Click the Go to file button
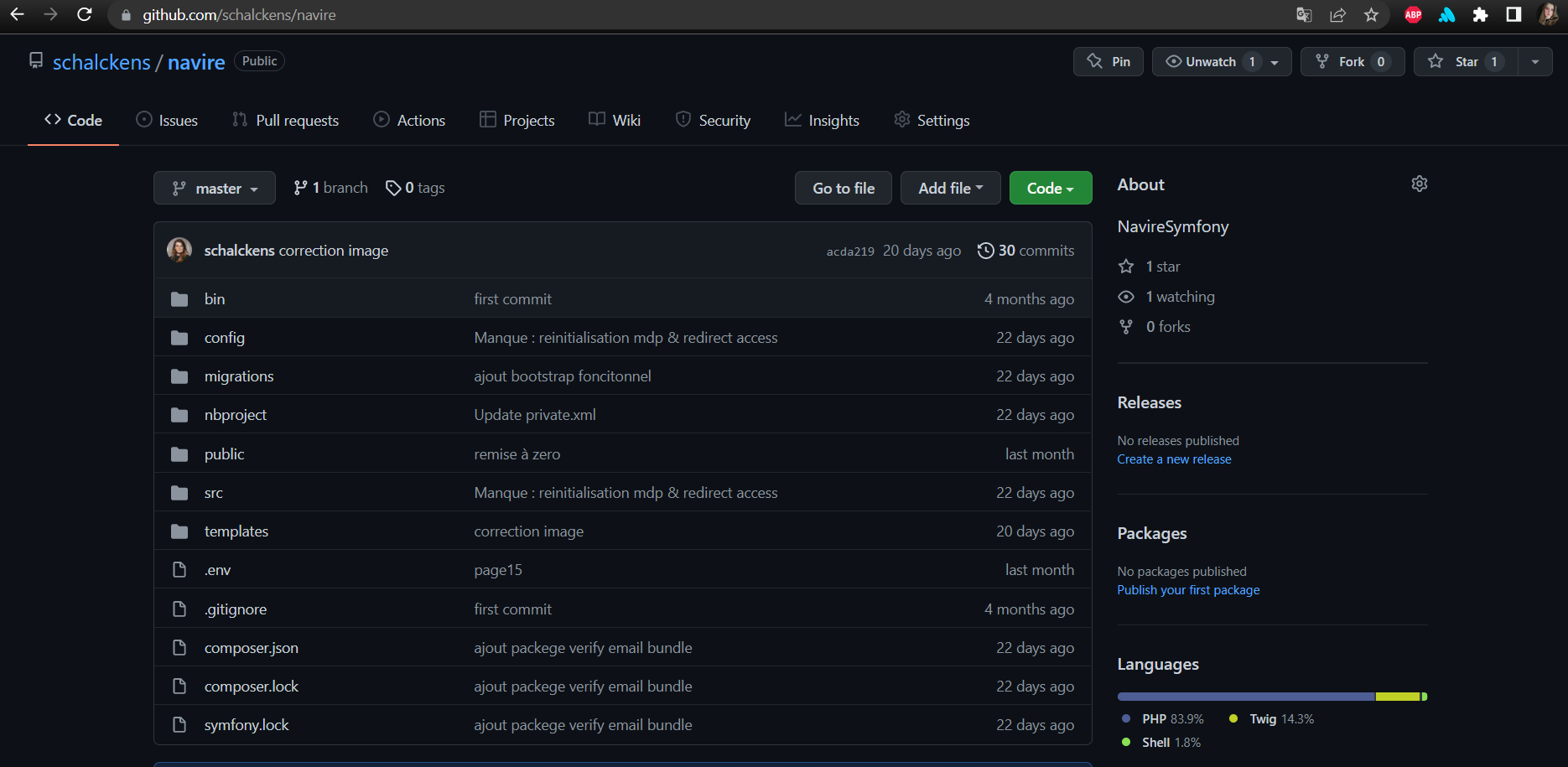 tap(844, 188)
